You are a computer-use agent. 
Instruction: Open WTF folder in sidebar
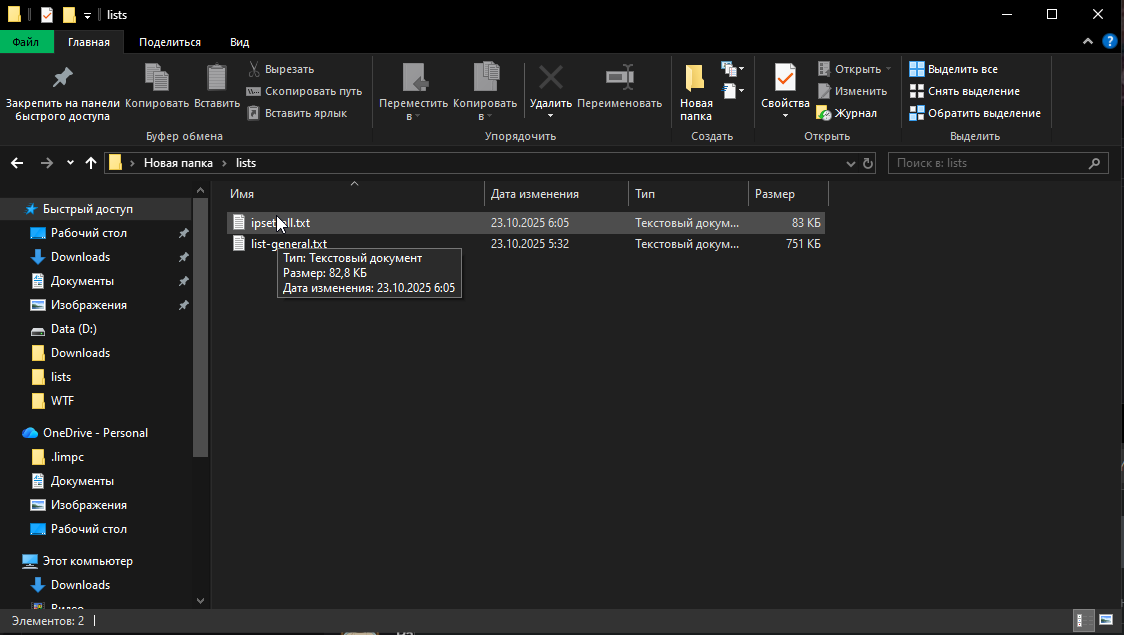pos(62,401)
